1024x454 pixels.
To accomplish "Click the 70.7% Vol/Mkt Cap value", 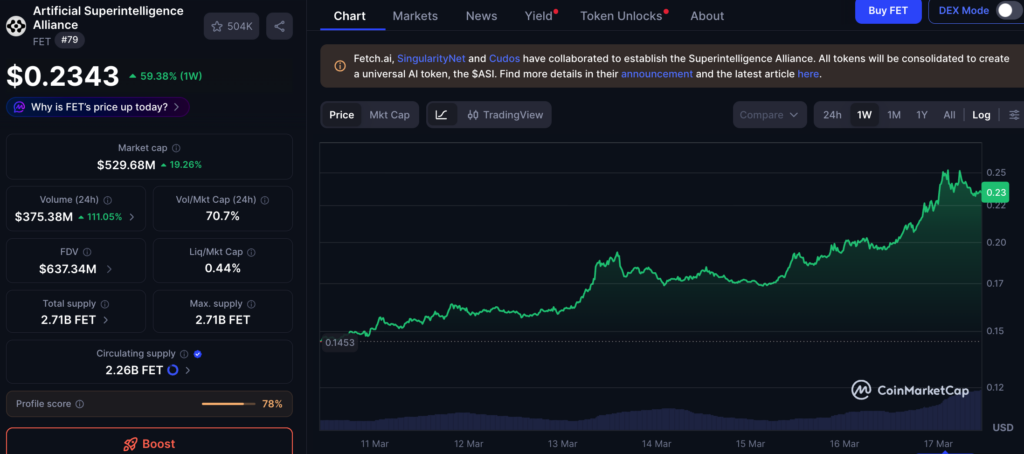I will [x=223, y=216].
